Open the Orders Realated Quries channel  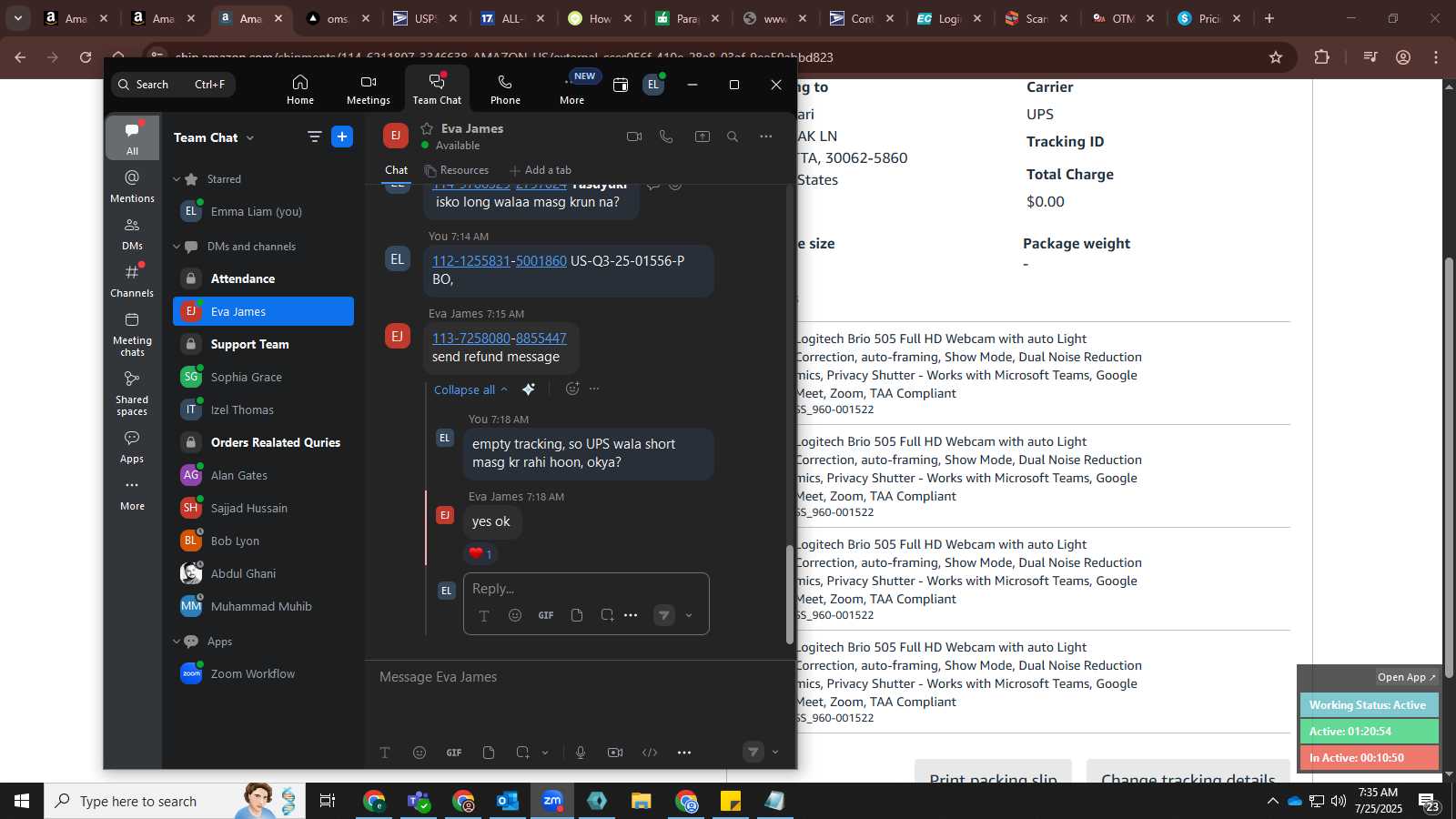tap(263, 442)
